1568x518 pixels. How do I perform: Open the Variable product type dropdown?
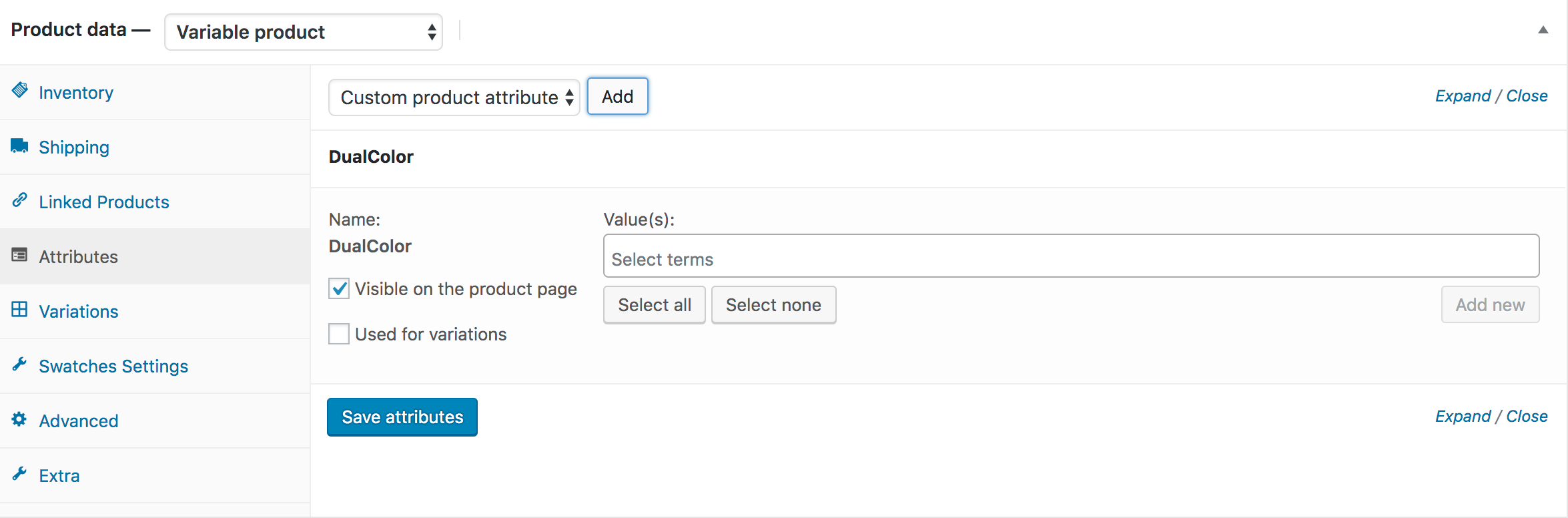tap(304, 32)
